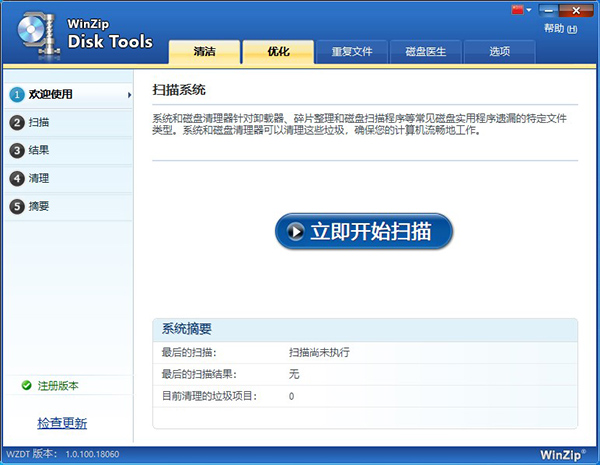Click the 注册版本 label

click(x=58, y=386)
